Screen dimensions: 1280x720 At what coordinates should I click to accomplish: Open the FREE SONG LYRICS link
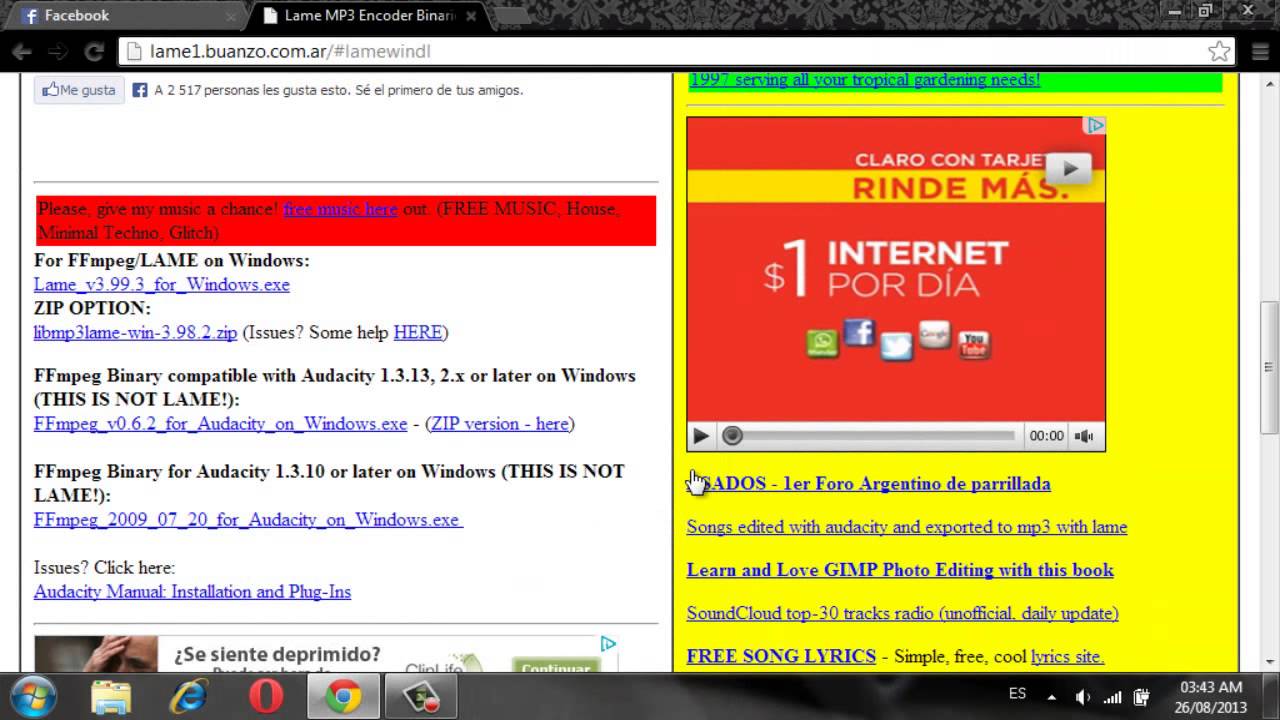(781, 656)
